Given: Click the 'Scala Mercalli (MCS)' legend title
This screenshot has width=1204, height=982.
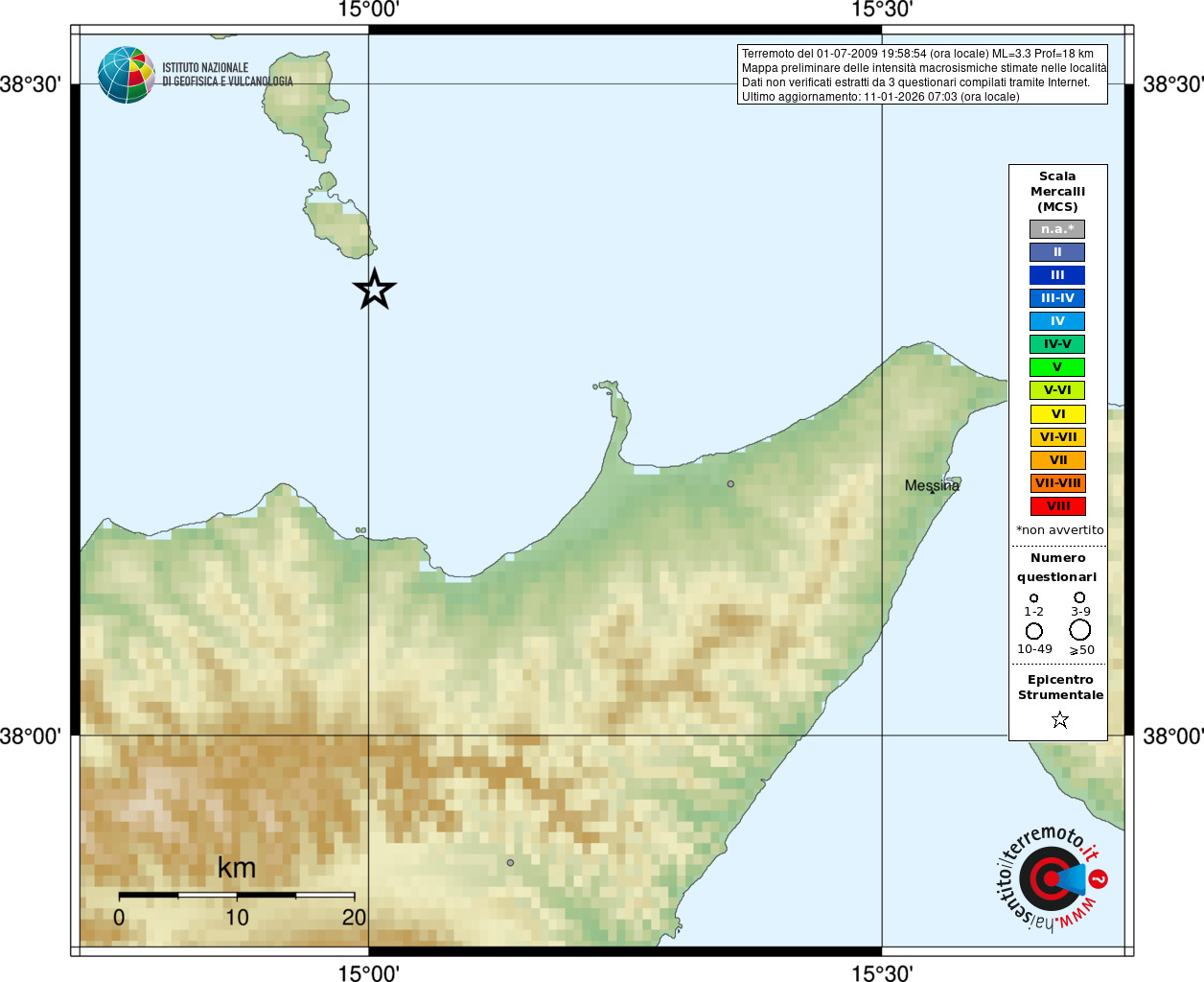Looking at the screenshot, I should 1057,192.
